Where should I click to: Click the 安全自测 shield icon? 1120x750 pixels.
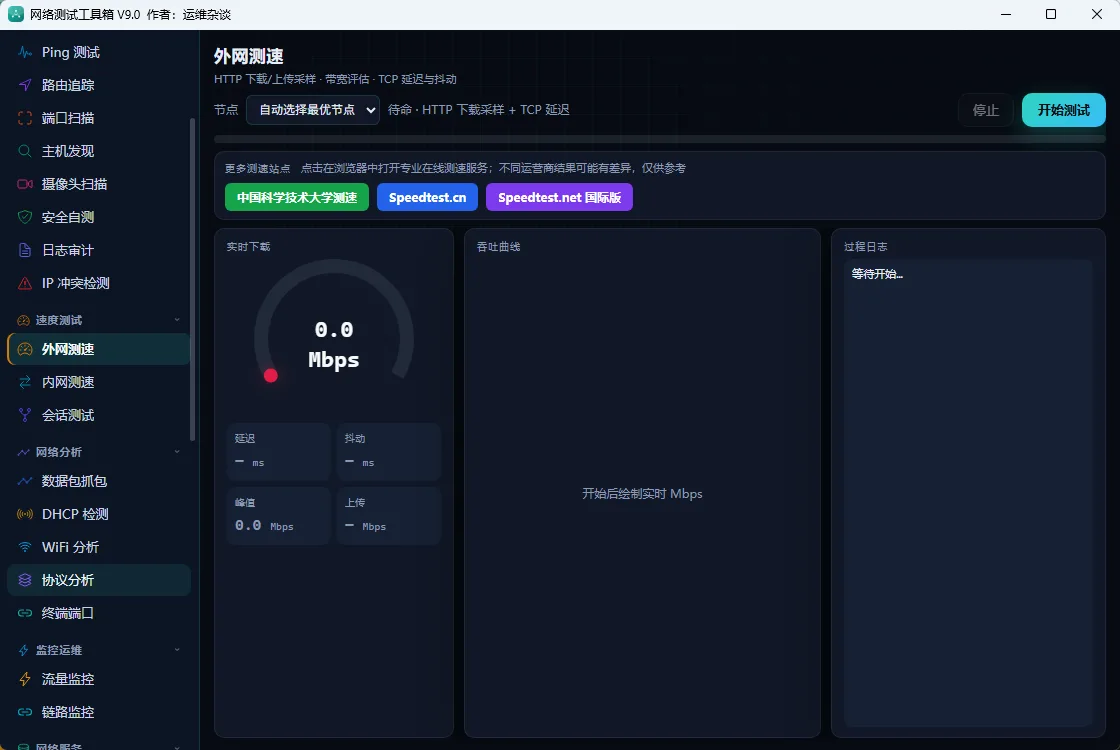(x=25, y=216)
